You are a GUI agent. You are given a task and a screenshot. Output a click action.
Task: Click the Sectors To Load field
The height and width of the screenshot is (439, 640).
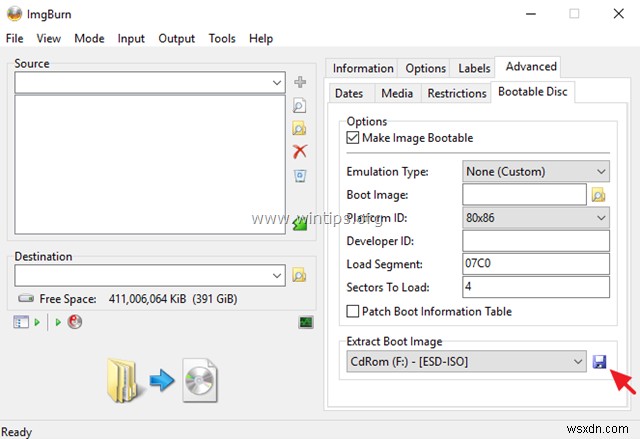(x=536, y=287)
